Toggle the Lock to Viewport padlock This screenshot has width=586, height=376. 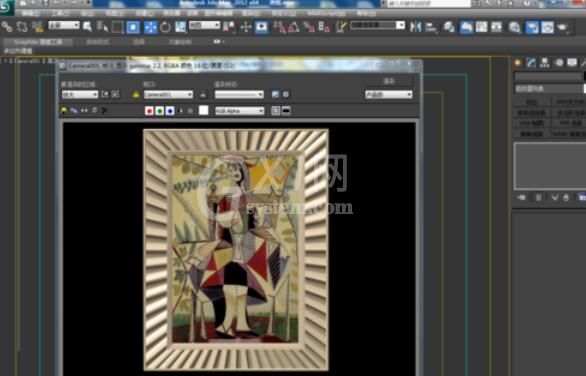(x=203, y=95)
